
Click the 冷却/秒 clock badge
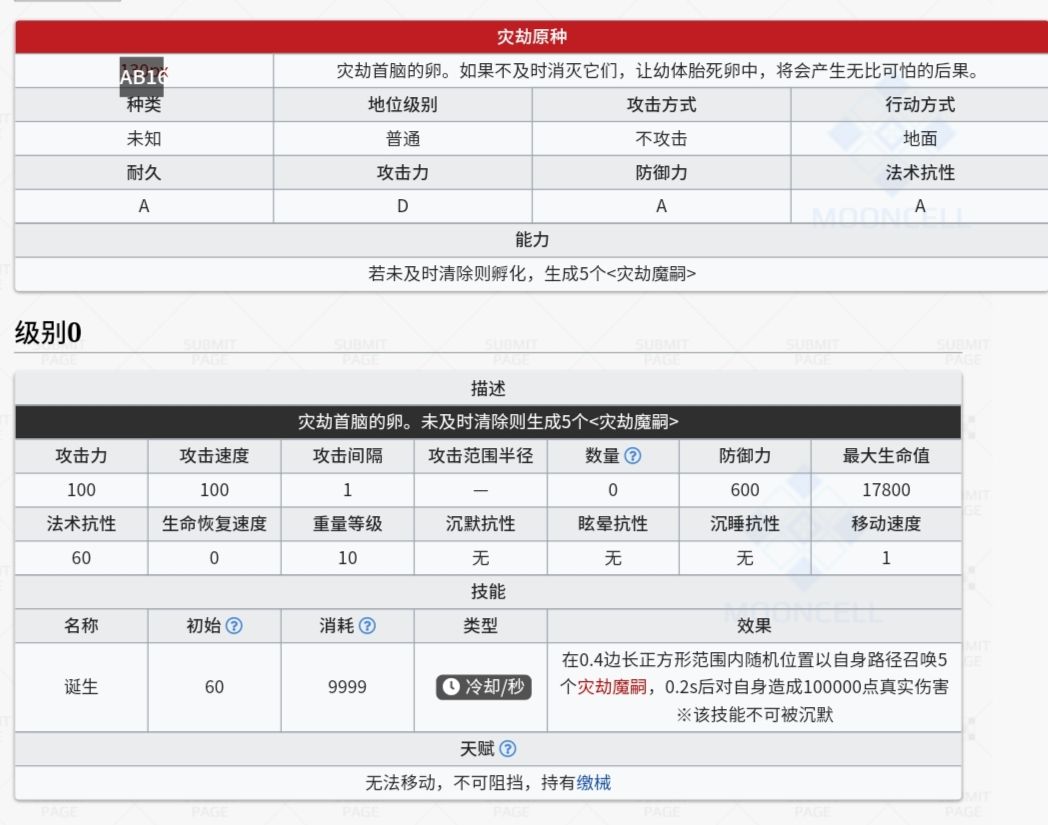pyautogui.click(x=483, y=687)
